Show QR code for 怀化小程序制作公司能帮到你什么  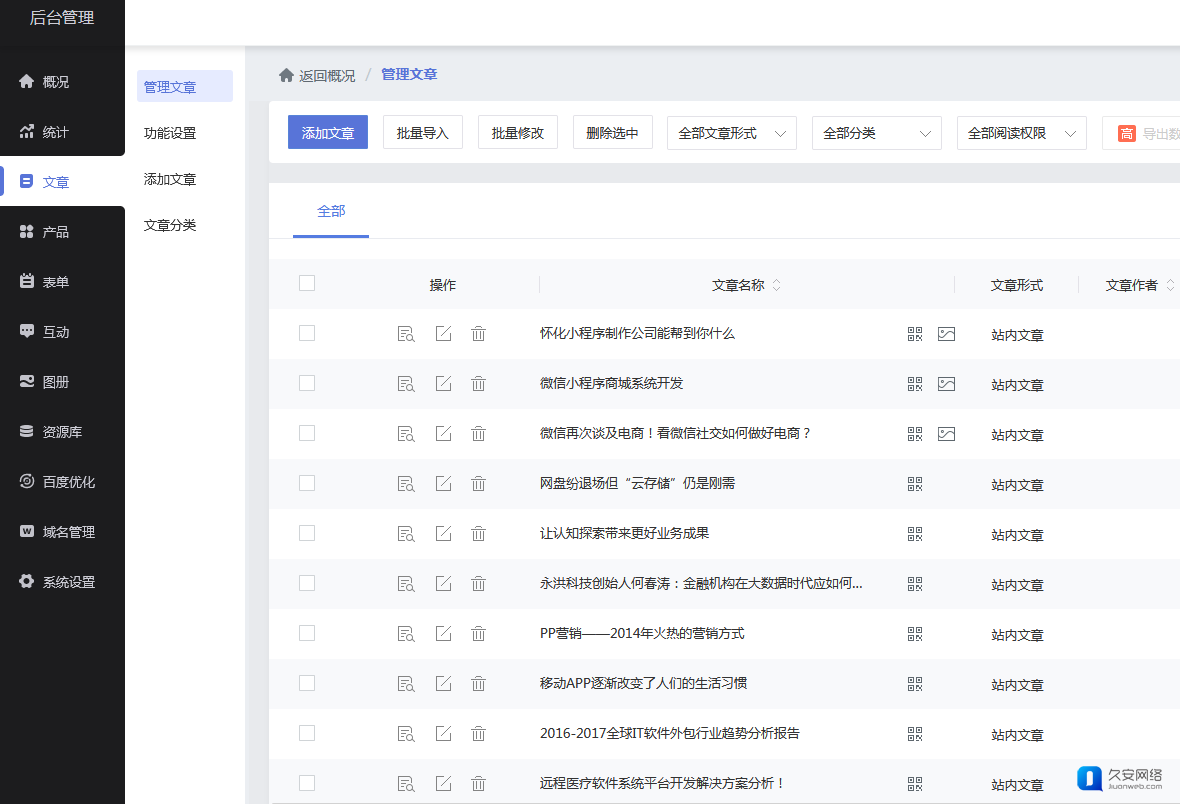pos(915,333)
